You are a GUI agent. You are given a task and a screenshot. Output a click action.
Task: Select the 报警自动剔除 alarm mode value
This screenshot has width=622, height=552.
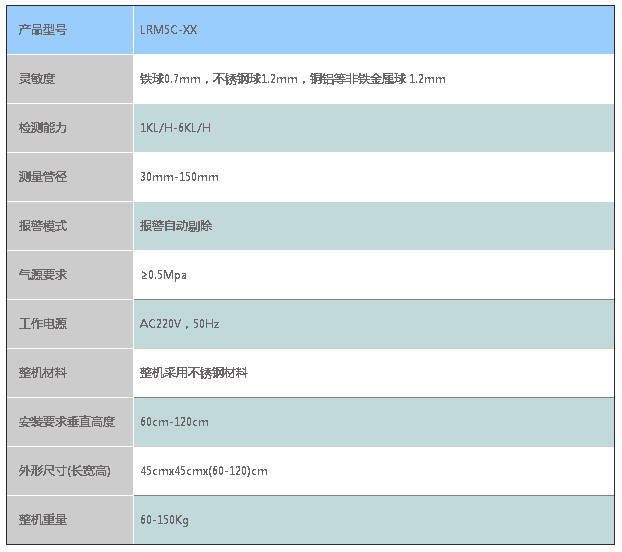176,226
